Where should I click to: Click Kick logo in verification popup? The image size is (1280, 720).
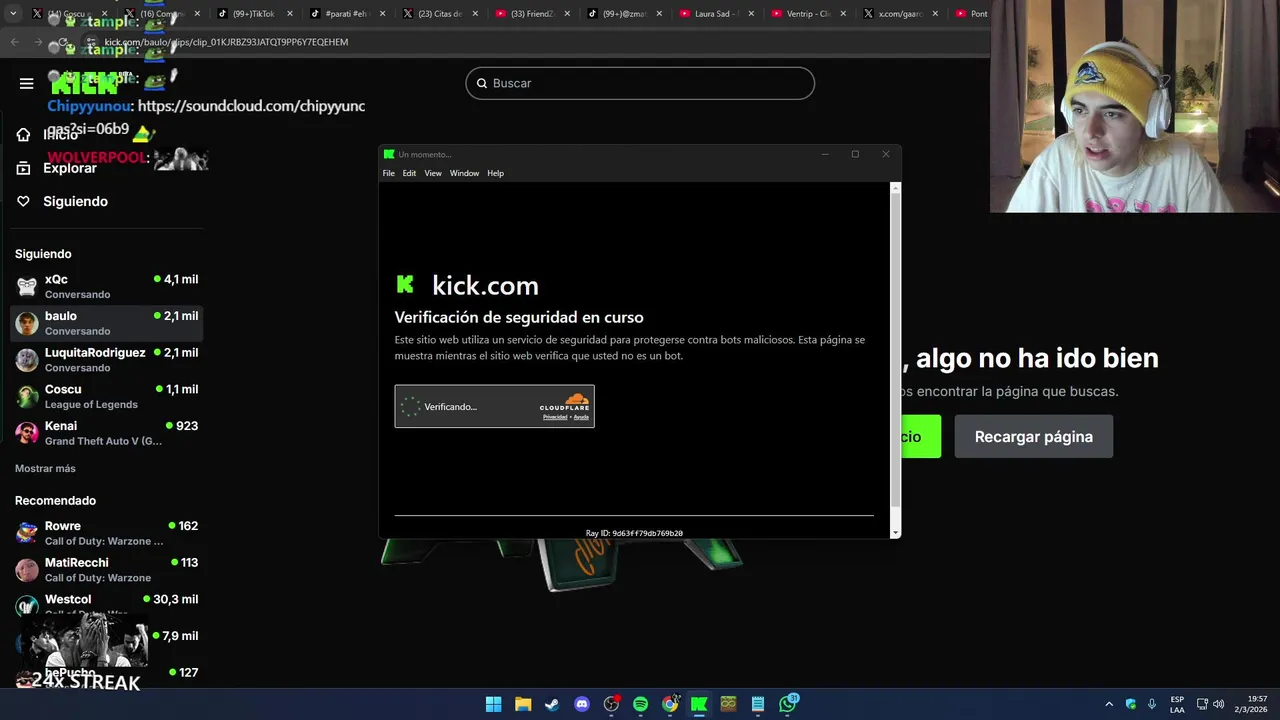[405, 285]
